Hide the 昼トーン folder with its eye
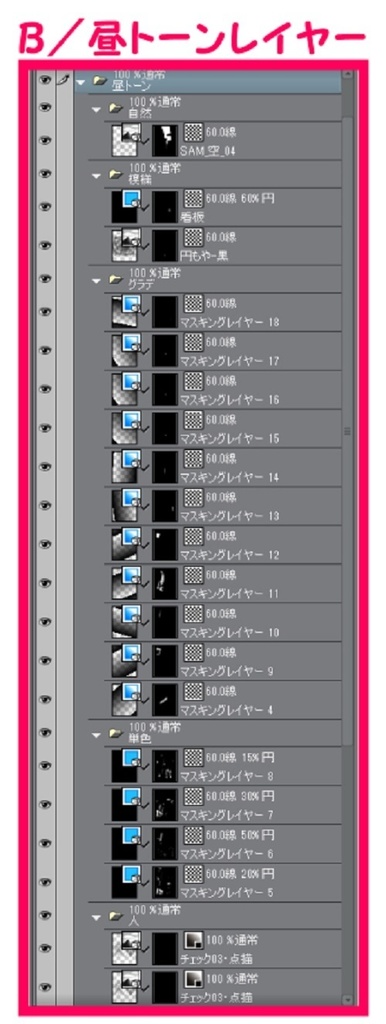The image size is (386, 1024). tap(45, 81)
